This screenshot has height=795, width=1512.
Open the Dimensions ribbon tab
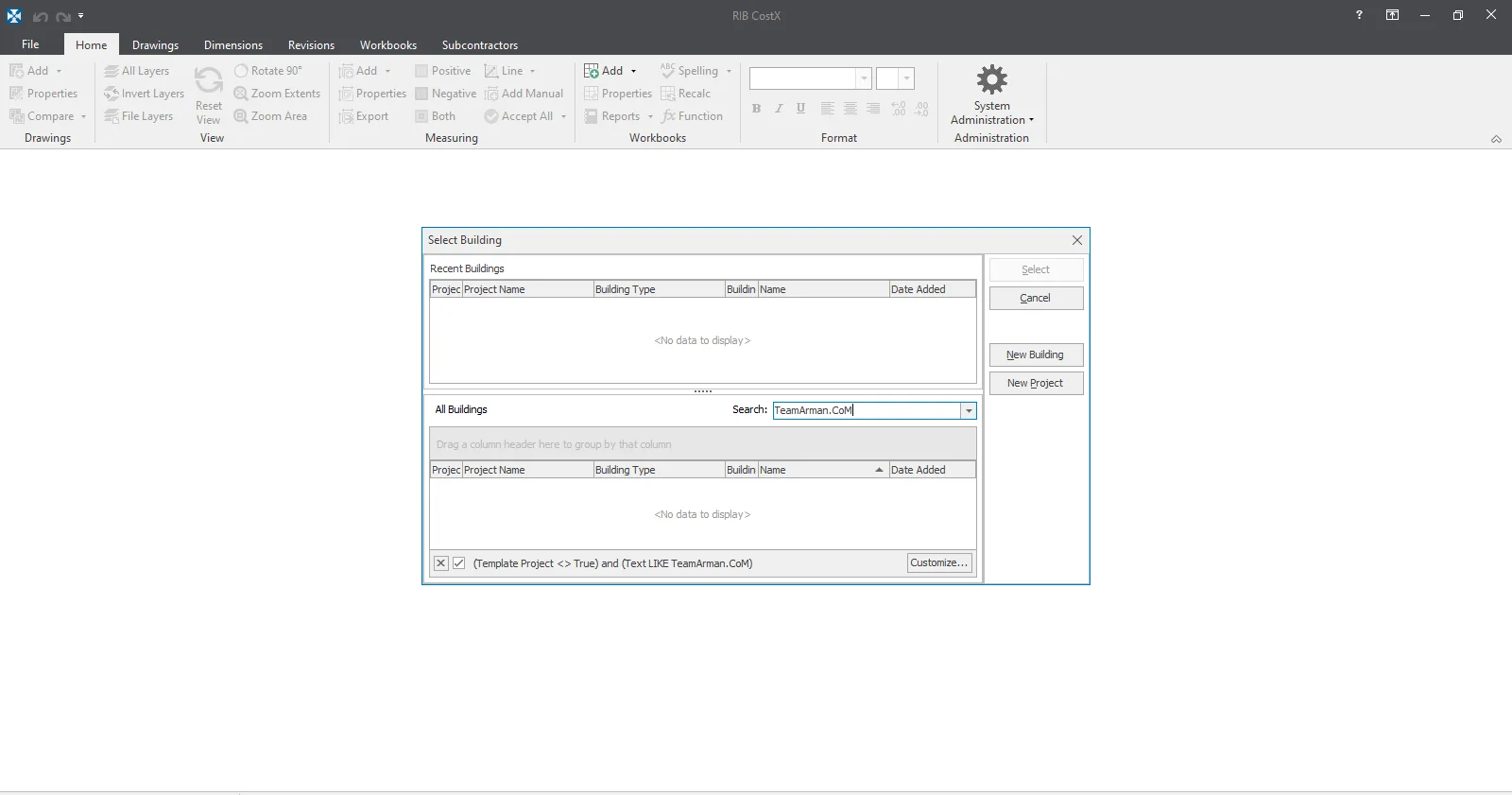pyautogui.click(x=233, y=44)
